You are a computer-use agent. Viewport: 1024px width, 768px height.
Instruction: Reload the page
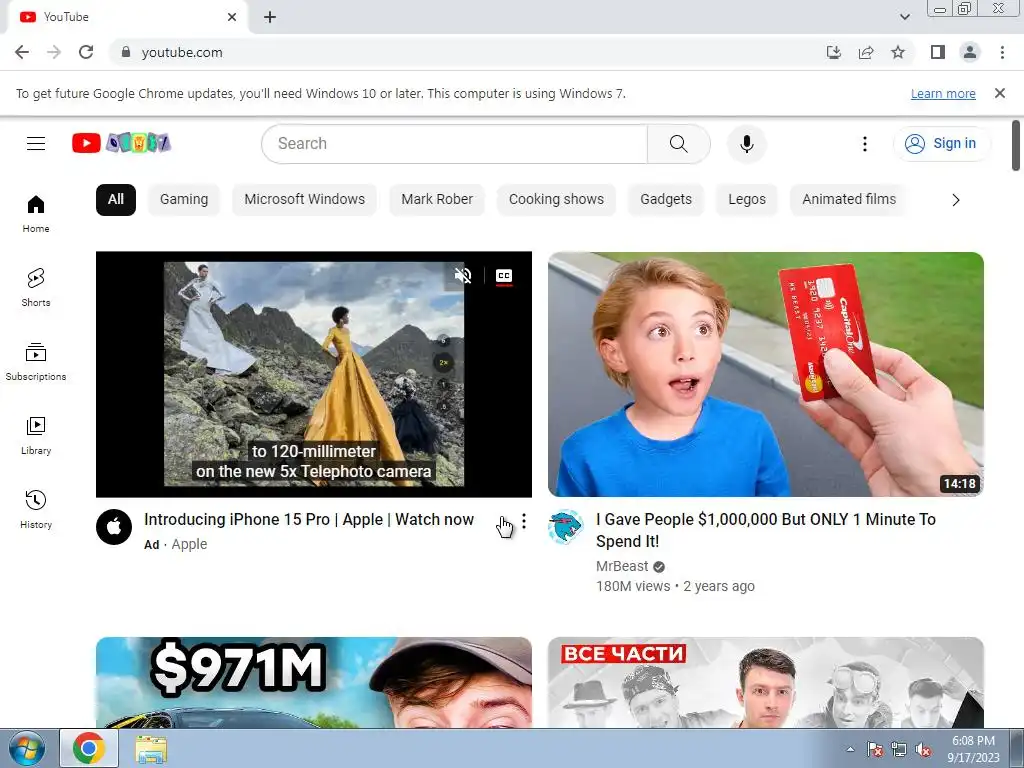(86, 52)
